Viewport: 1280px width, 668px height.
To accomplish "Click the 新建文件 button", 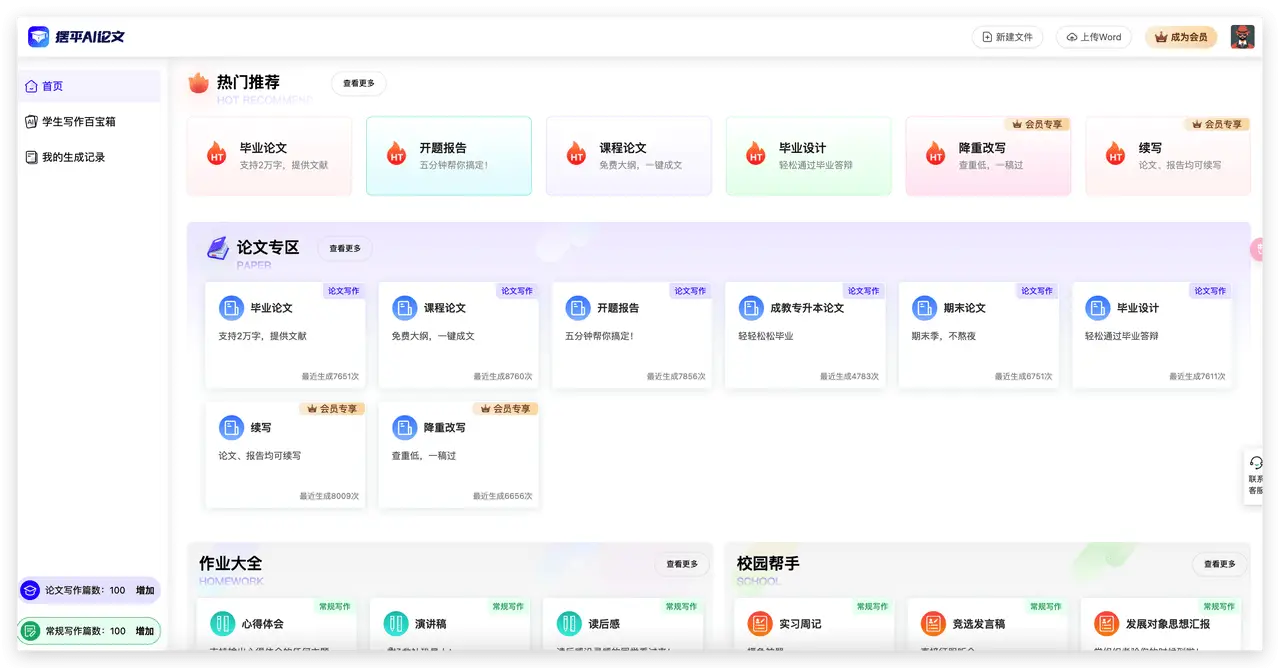I will [x=1007, y=37].
